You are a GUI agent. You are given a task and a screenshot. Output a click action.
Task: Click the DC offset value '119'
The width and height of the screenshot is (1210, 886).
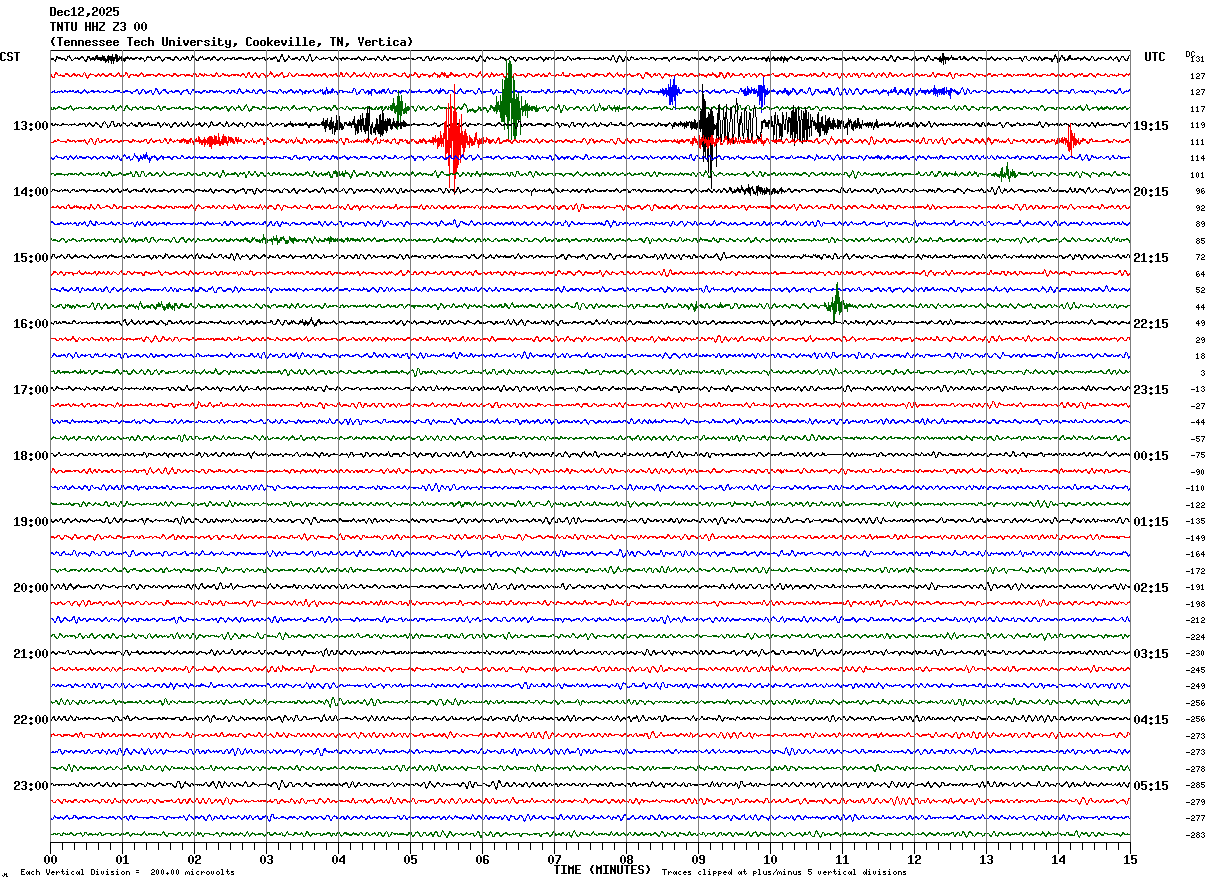[x=1197, y=126]
